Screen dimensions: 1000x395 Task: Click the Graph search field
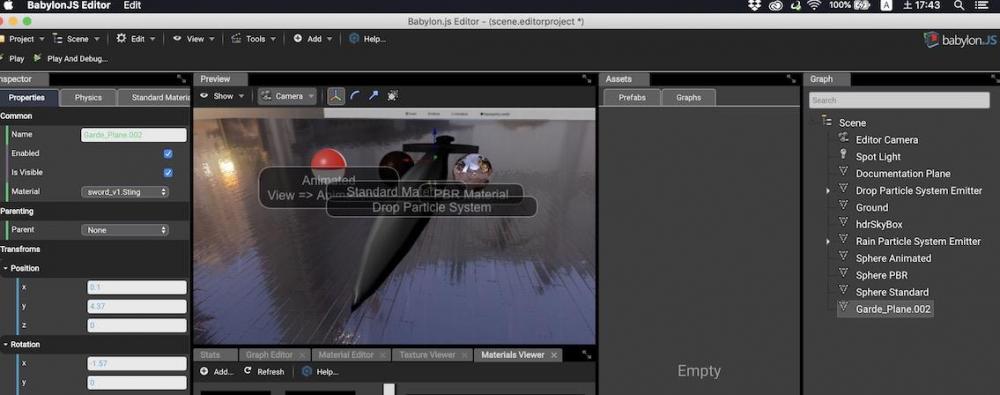[899, 100]
